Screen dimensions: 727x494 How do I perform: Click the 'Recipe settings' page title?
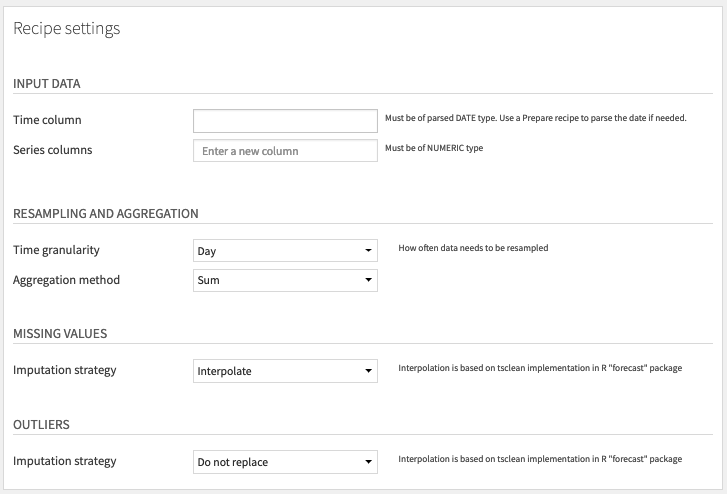point(66,28)
